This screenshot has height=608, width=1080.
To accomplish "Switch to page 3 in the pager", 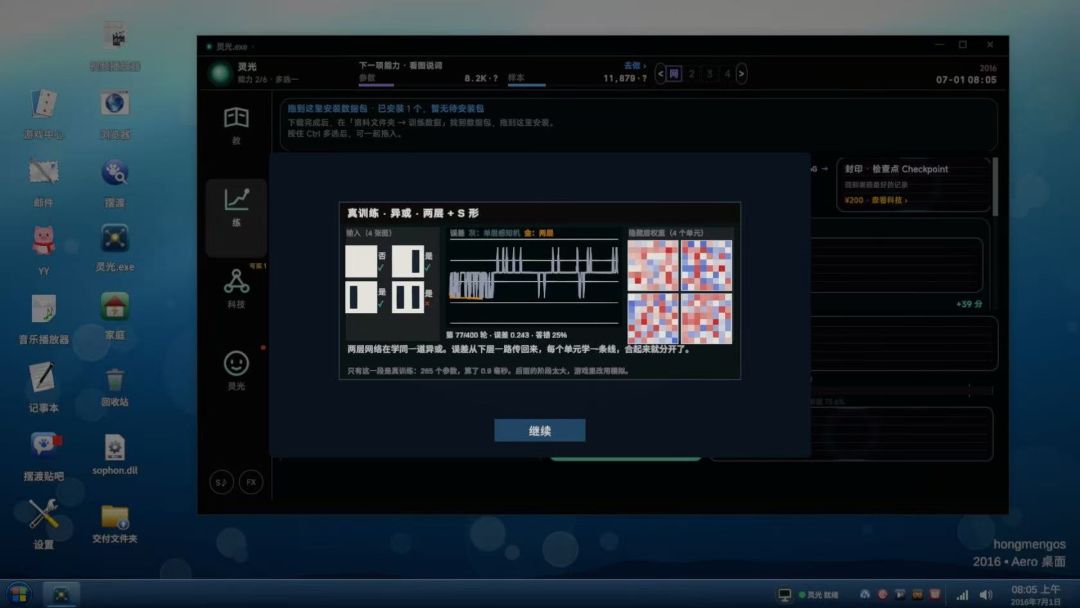I will (709, 74).
